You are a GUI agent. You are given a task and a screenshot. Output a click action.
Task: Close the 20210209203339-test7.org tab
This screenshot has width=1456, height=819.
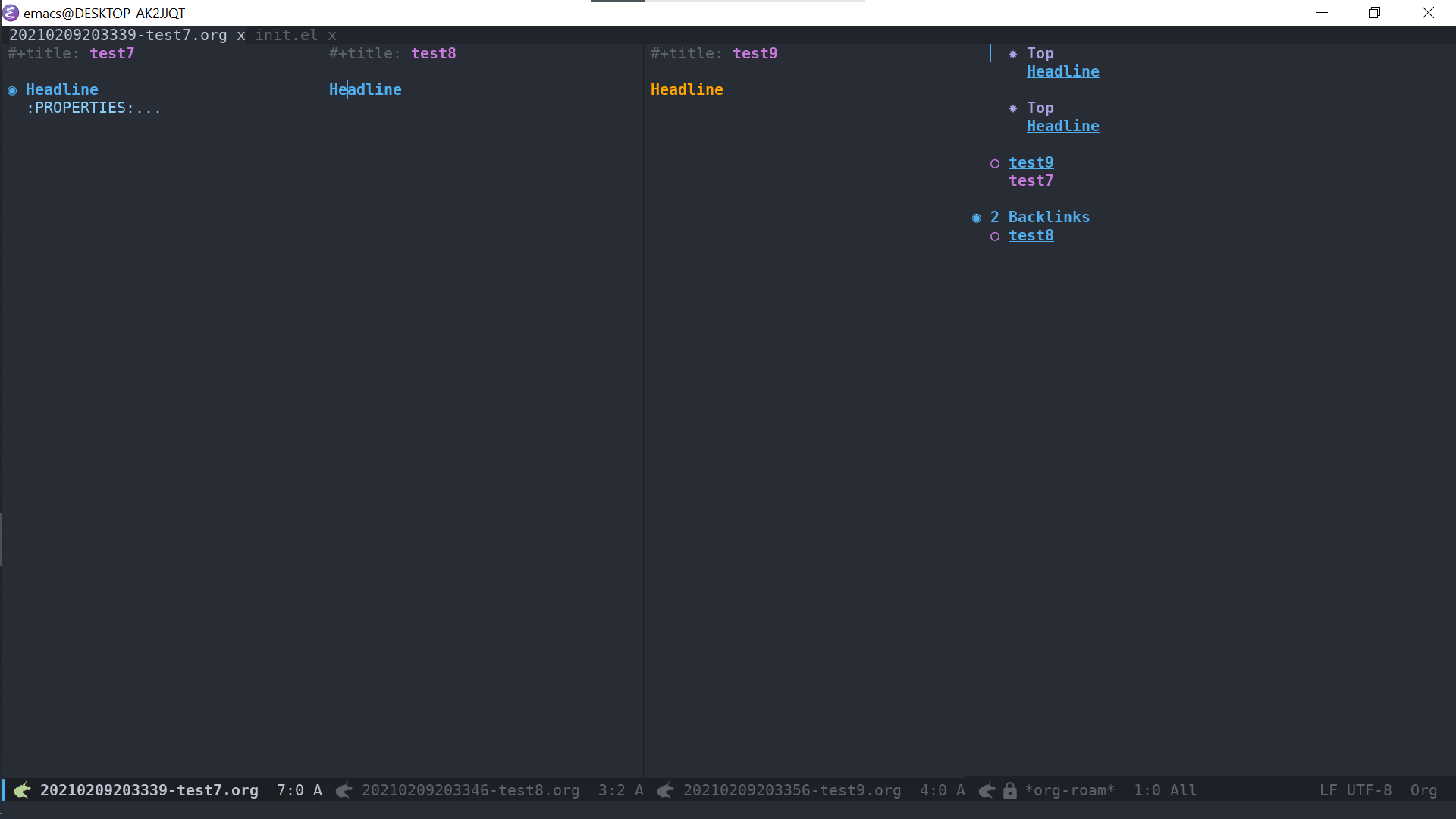tap(241, 35)
